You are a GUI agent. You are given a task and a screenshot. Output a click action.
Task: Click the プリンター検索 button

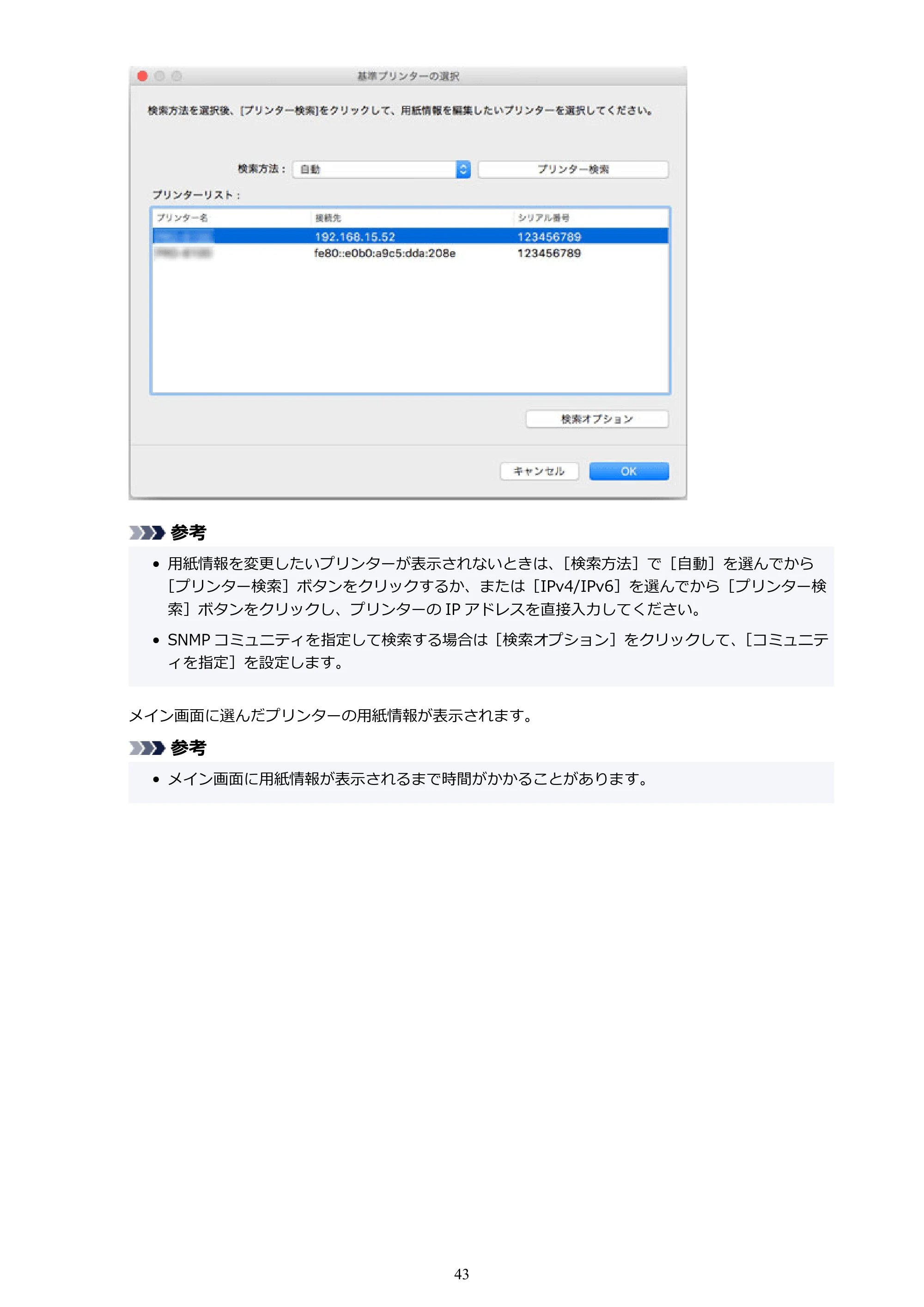(x=573, y=169)
